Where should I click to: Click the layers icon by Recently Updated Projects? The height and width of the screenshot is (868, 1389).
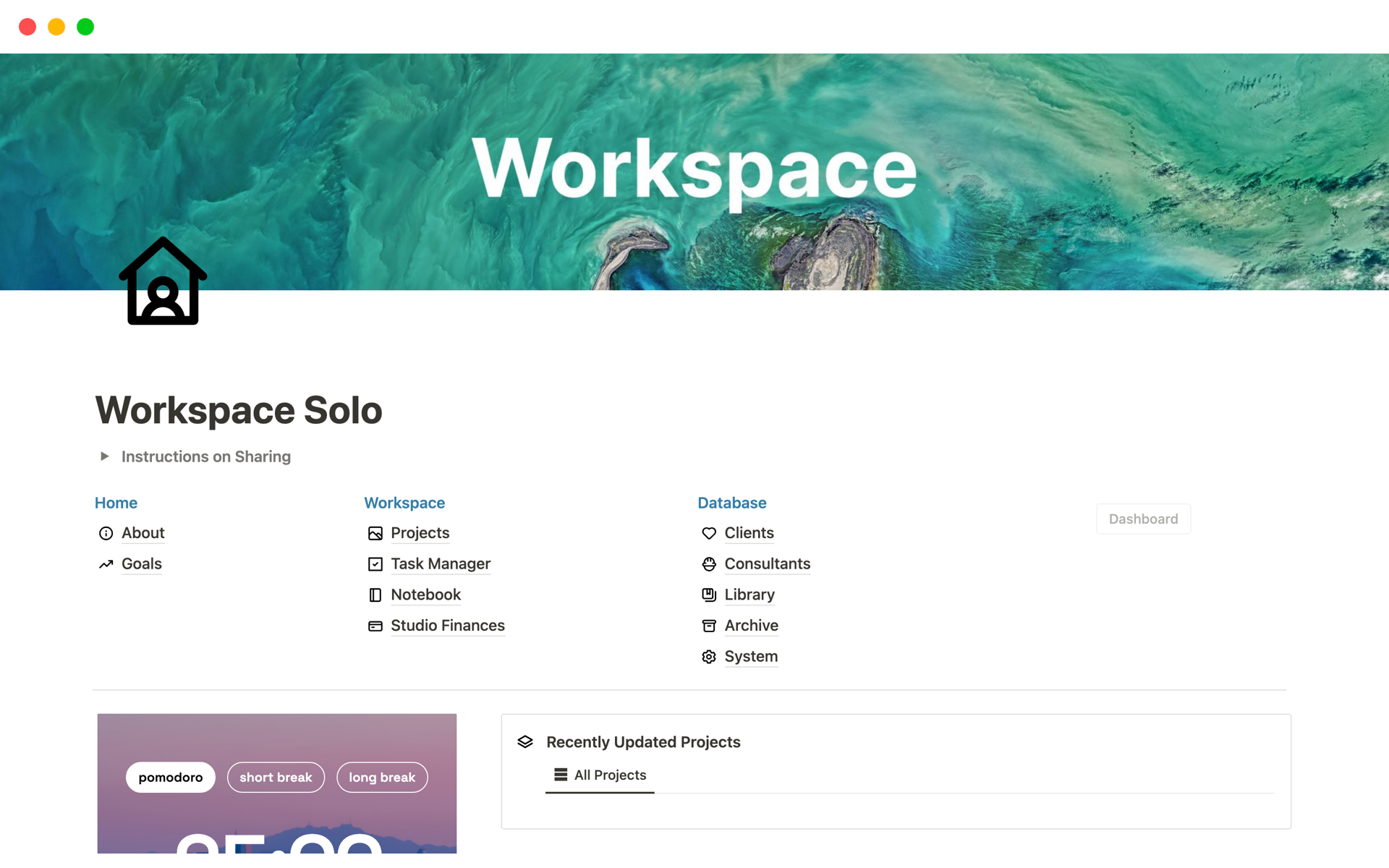[x=525, y=742]
